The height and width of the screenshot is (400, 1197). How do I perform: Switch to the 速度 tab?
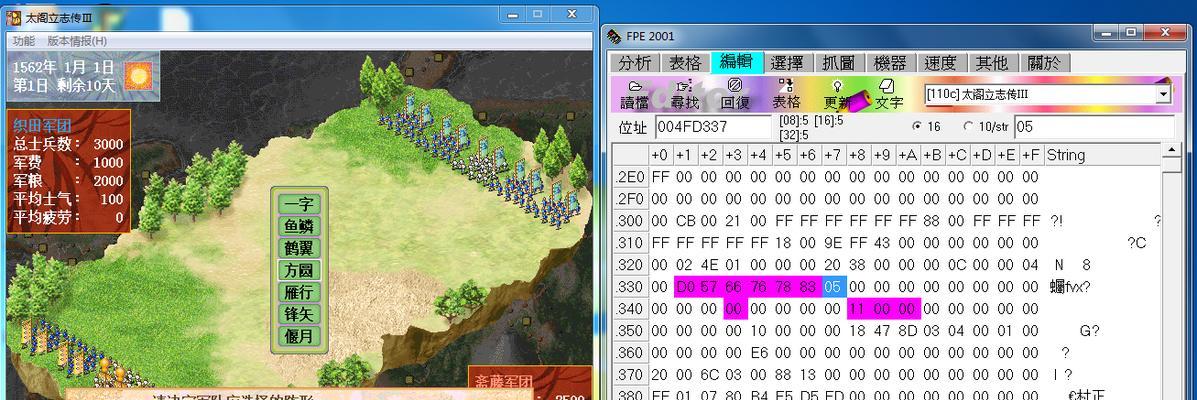940,63
